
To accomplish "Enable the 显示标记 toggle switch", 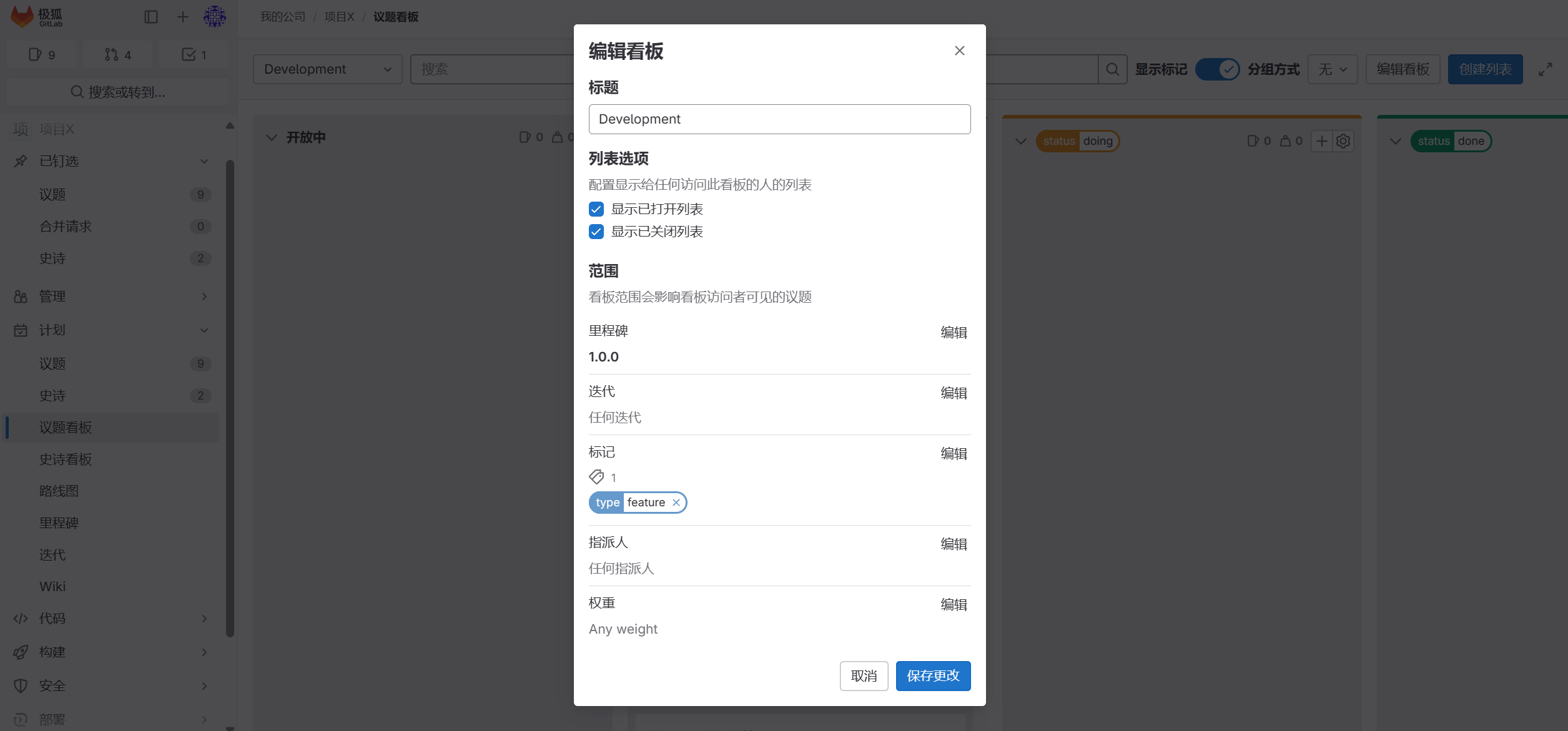I will tap(1216, 70).
